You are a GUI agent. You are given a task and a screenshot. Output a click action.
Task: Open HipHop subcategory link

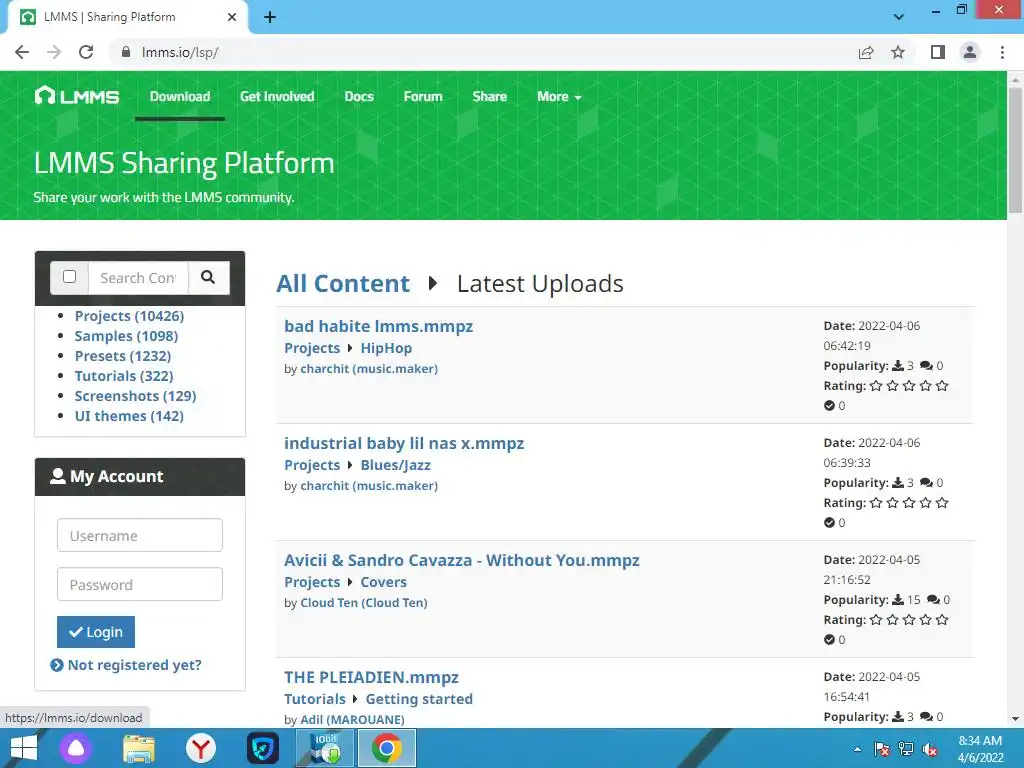click(386, 348)
